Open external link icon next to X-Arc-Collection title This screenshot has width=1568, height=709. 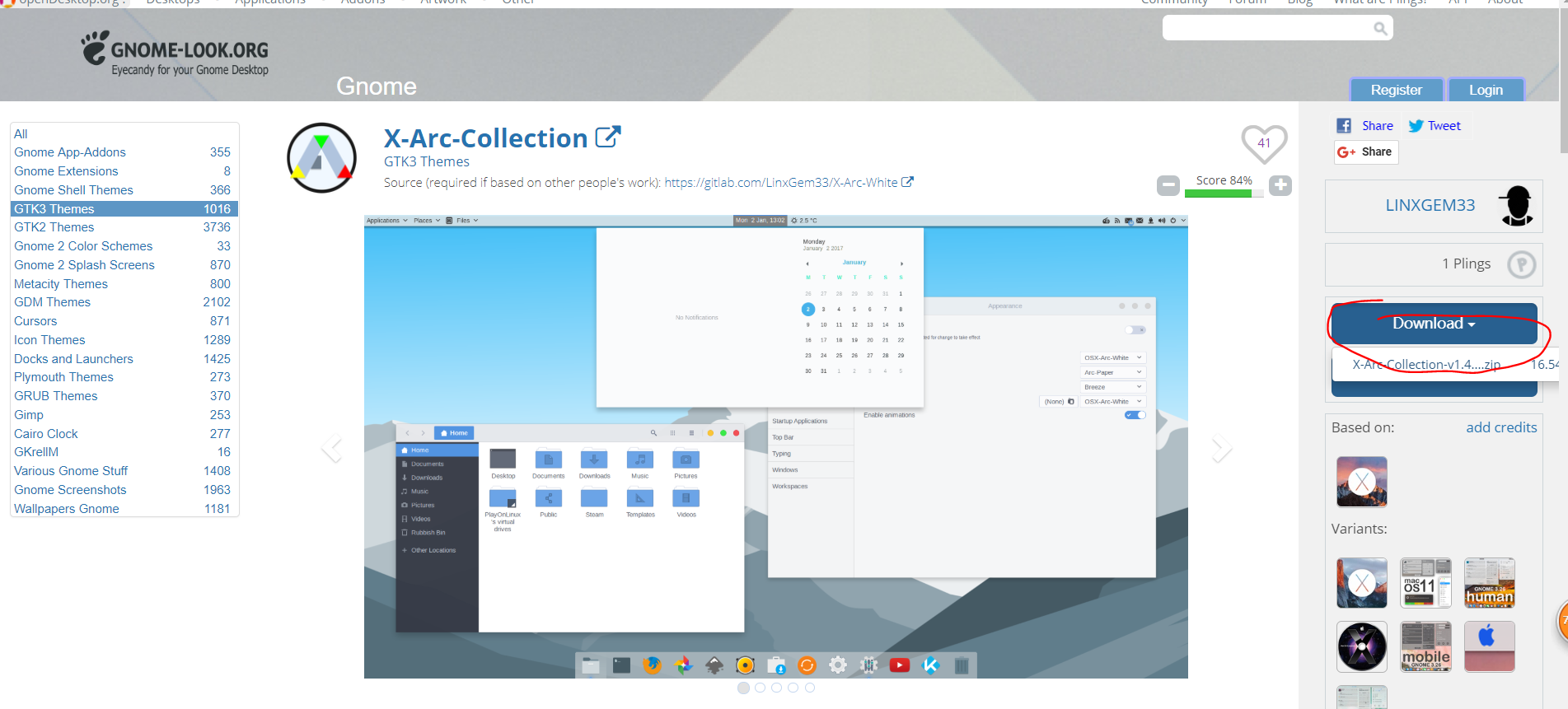[x=608, y=137]
